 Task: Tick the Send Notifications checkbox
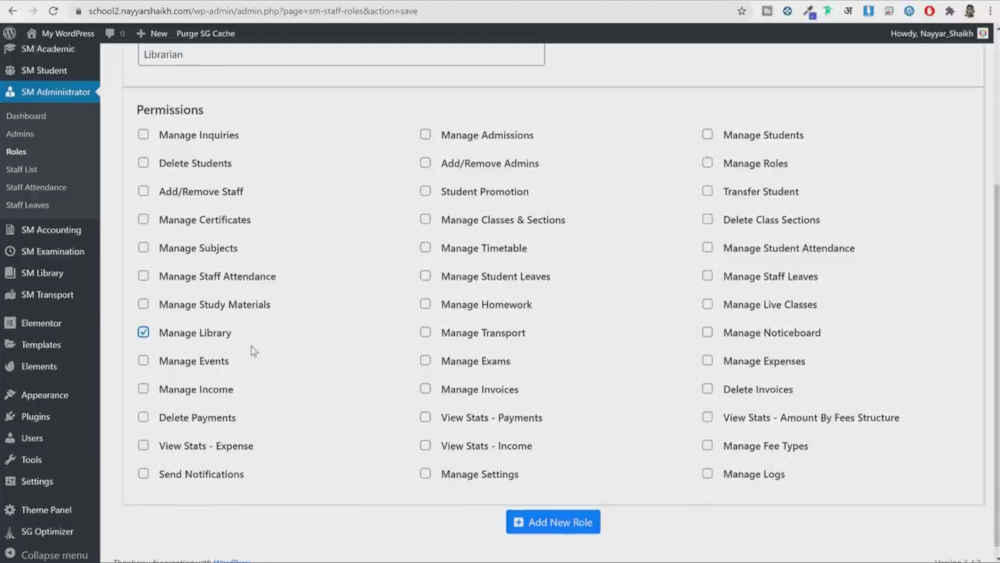click(x=144, y=473)
